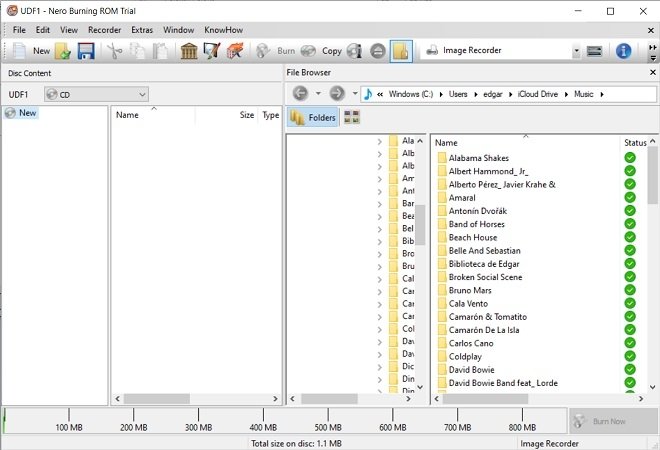This screenshot has width=660, height=450.
Task: Open the CD disc type combo box
Action: coord(96,94)
